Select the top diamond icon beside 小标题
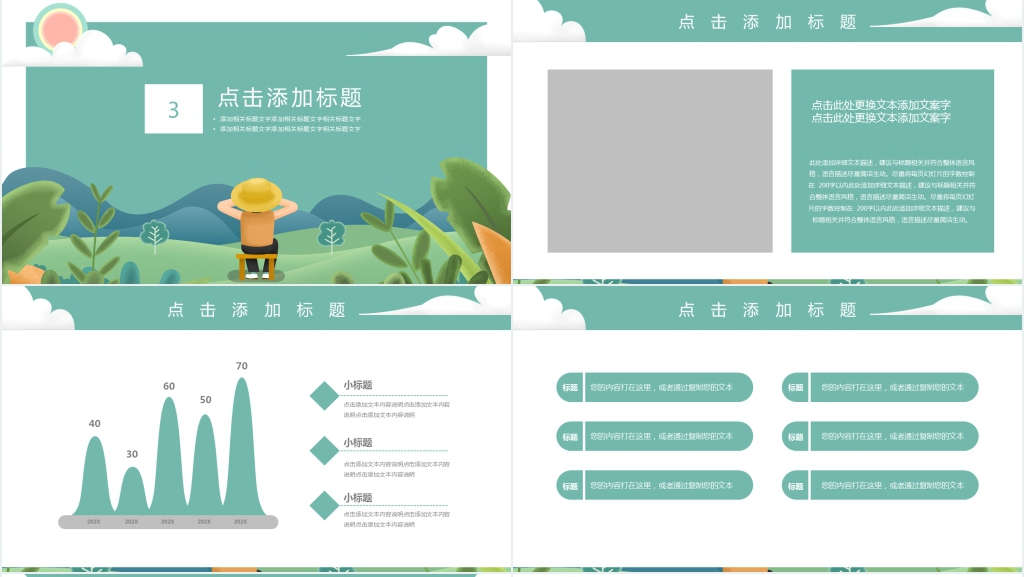Screen dimensions: 1024x577 [x=325, y=395]
